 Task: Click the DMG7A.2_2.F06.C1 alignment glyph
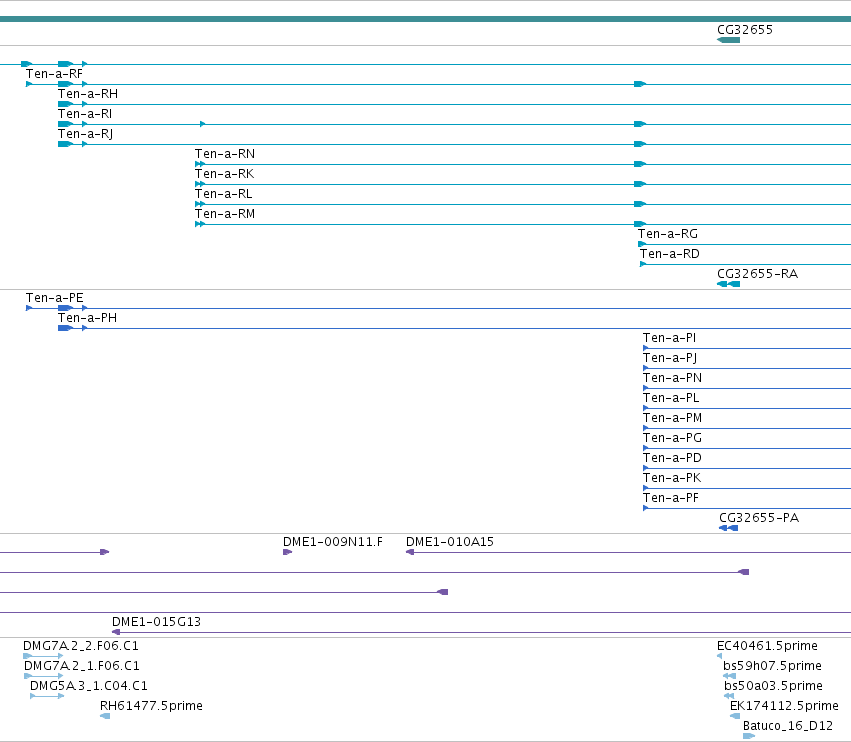pyautogui.click(x=43, y=656)
